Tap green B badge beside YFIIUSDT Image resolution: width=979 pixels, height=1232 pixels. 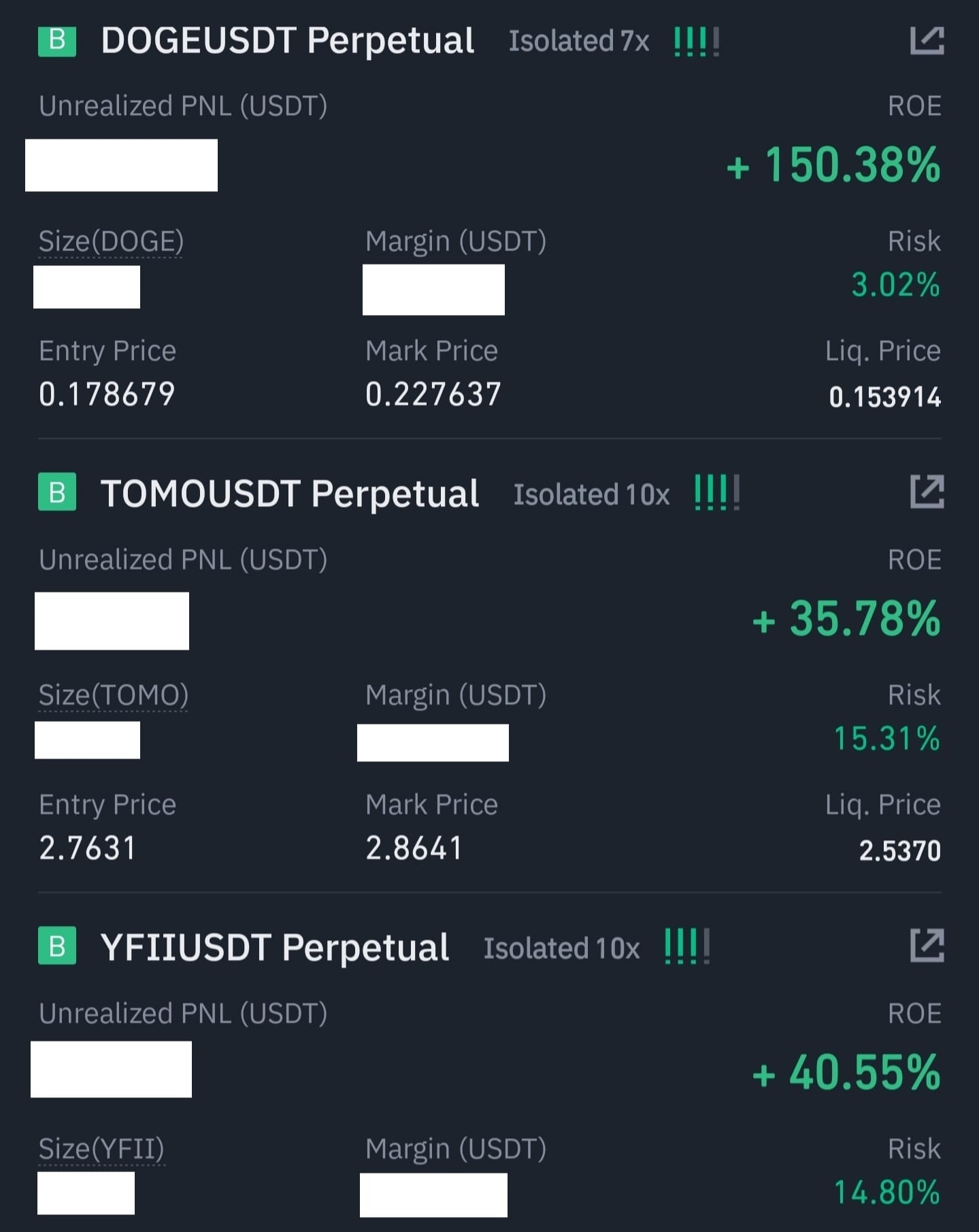(57, 946)
